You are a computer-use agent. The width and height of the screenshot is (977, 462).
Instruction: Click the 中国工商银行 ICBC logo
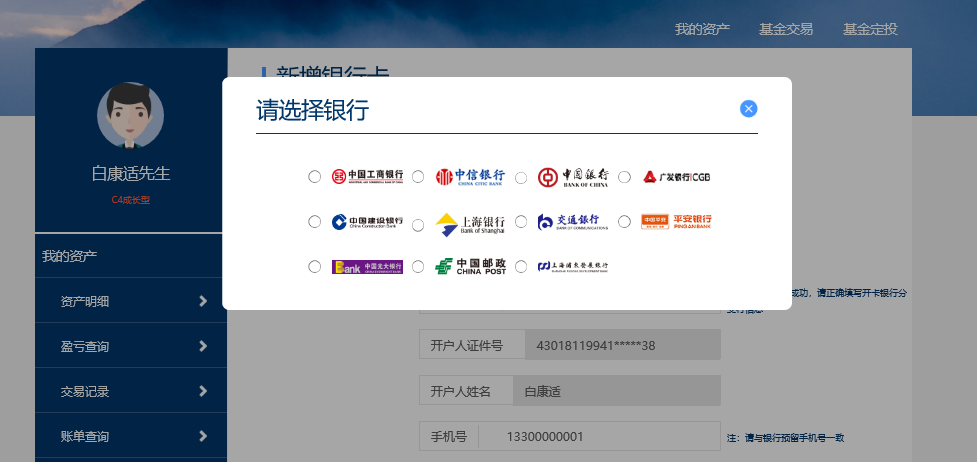point(368,176)
